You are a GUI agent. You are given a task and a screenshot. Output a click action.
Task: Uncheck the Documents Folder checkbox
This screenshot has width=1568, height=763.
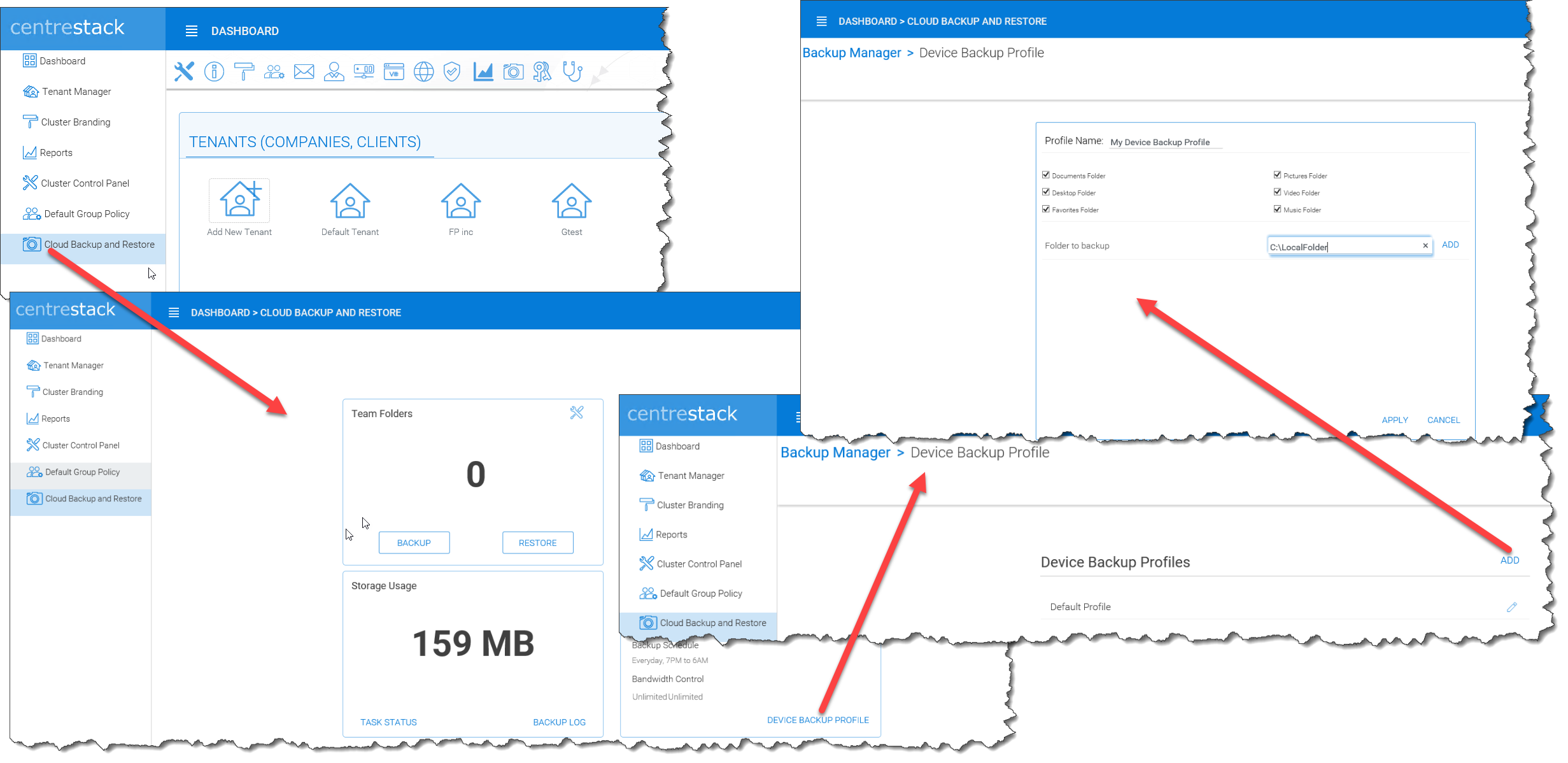1046,175
